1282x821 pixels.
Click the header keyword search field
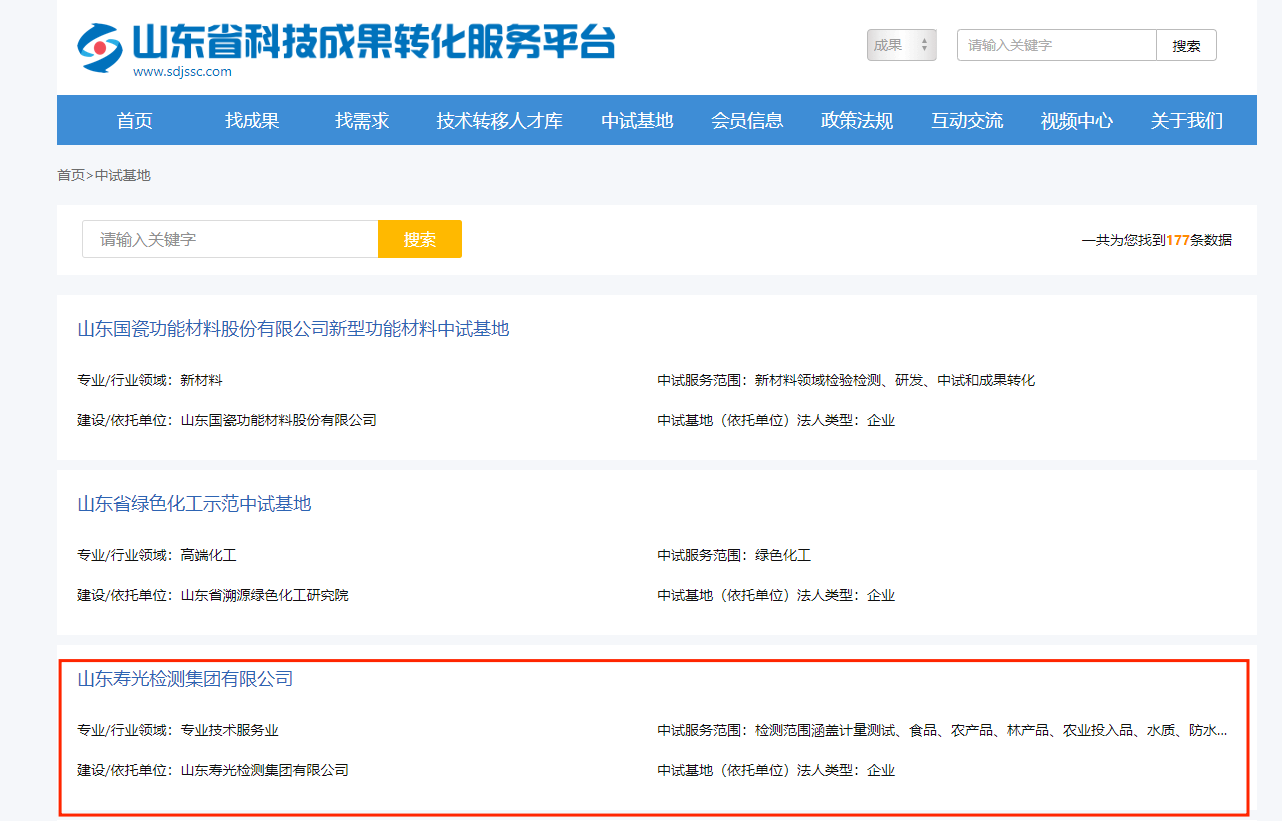tap(1056, 45)
